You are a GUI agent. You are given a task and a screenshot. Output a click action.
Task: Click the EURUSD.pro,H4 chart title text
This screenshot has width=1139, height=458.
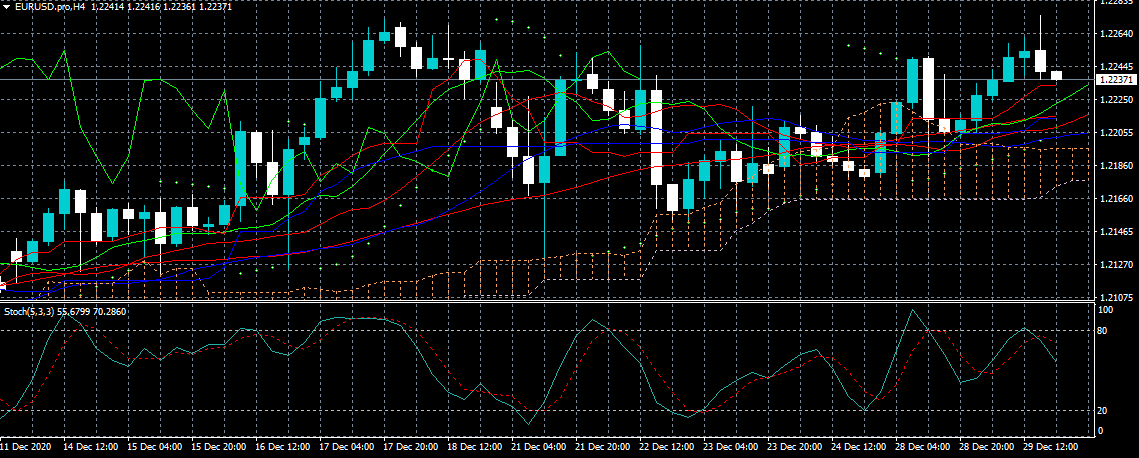(x=50, y=7)
